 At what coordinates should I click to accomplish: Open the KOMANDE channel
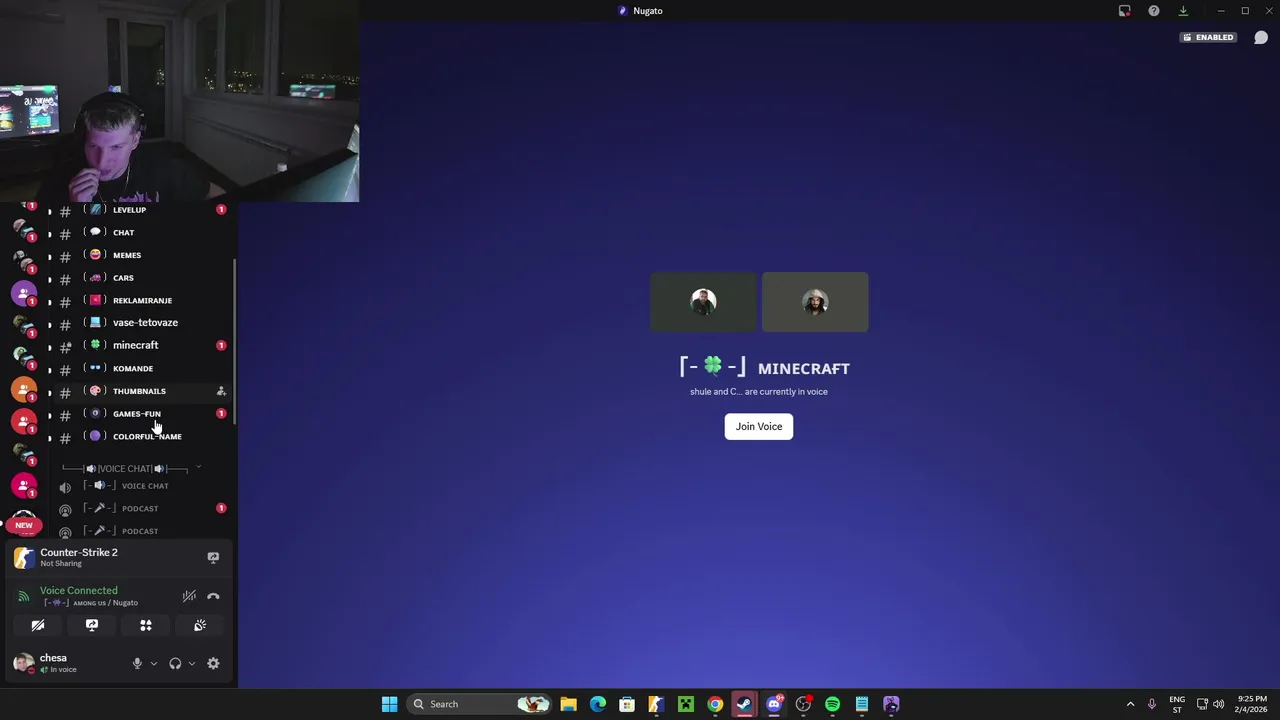click(x=135, y=368)
